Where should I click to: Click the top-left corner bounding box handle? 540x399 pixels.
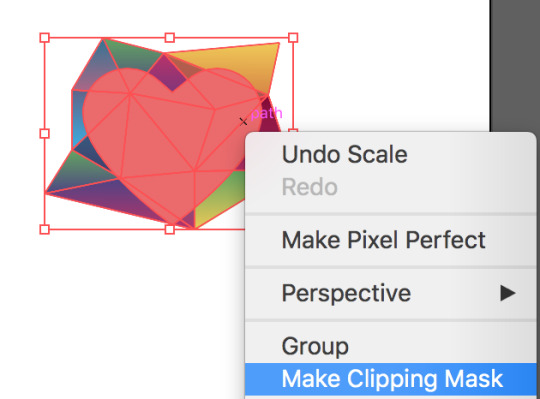(x=44, y=38)
